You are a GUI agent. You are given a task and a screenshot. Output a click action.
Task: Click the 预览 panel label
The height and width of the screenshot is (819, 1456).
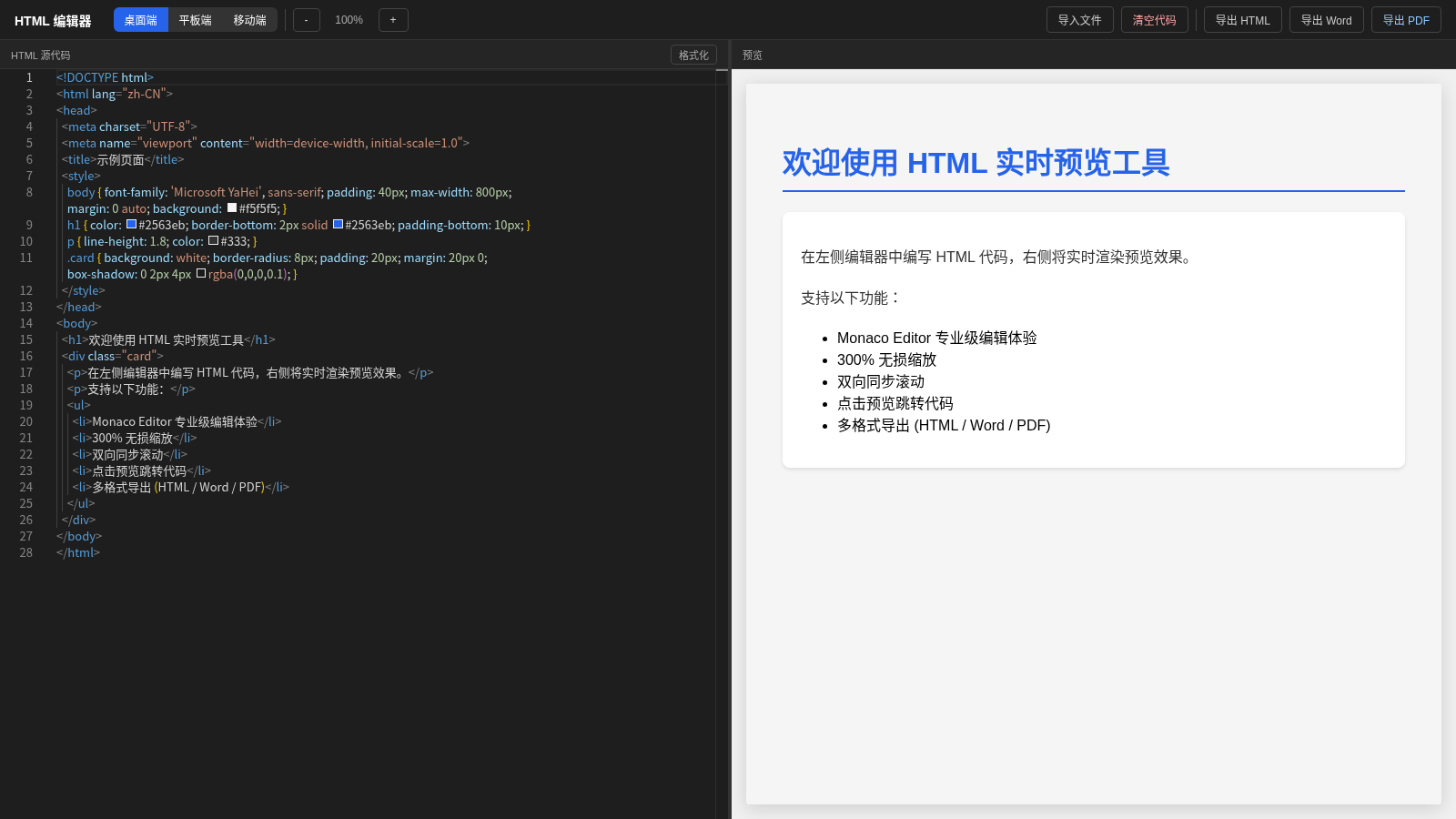pos(753,56)
